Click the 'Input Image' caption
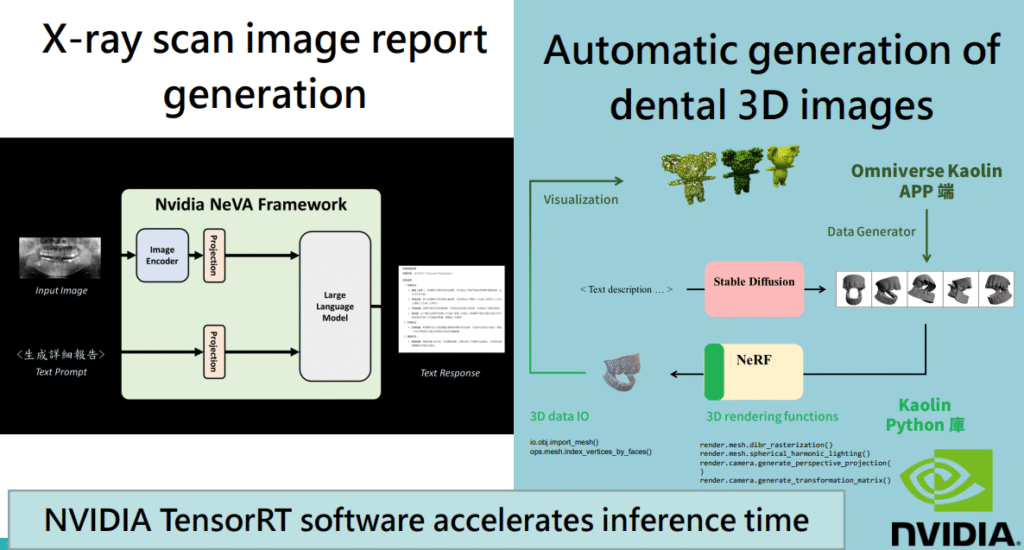 tap(61, 291)
